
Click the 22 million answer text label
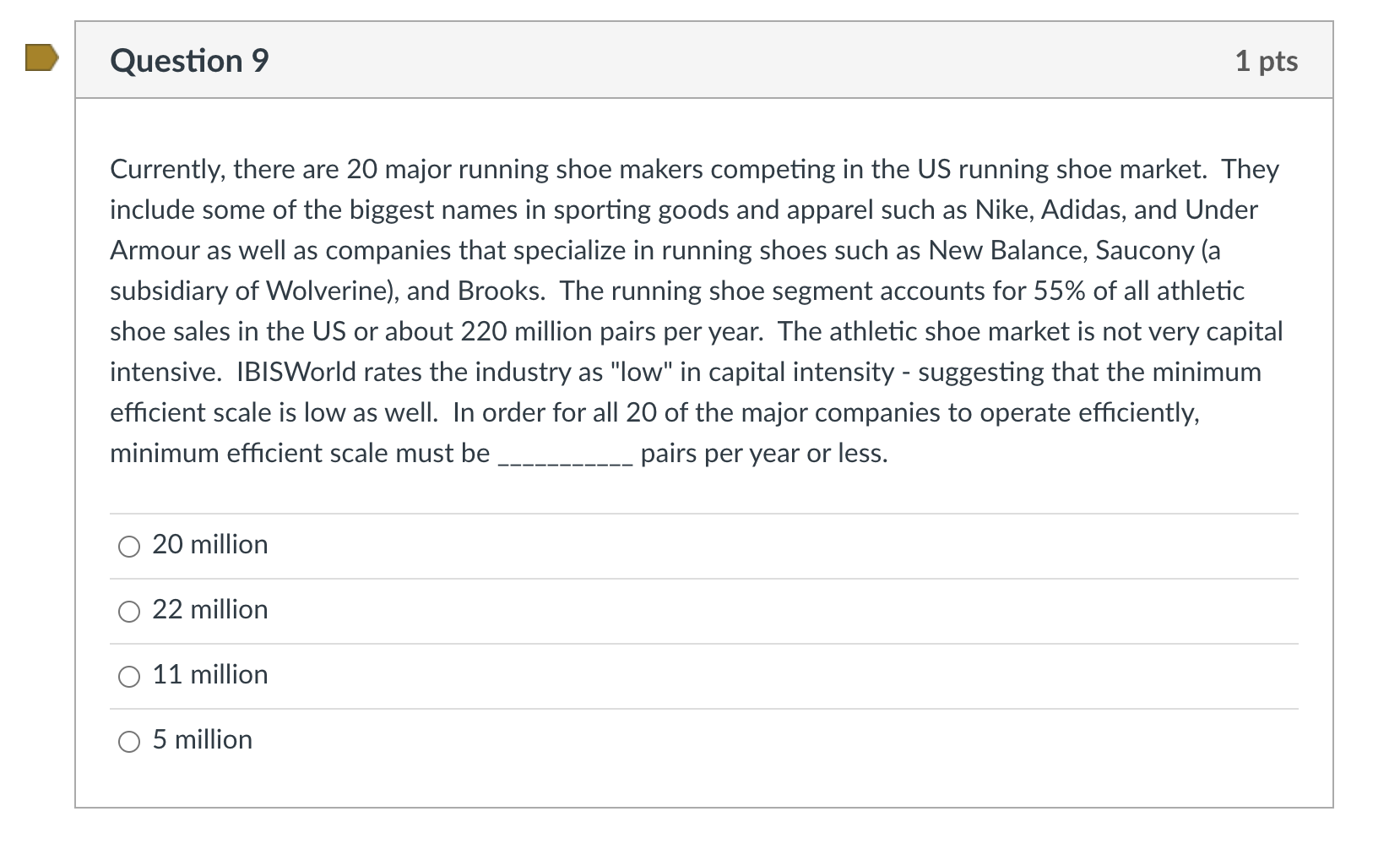tap(209, 609)
